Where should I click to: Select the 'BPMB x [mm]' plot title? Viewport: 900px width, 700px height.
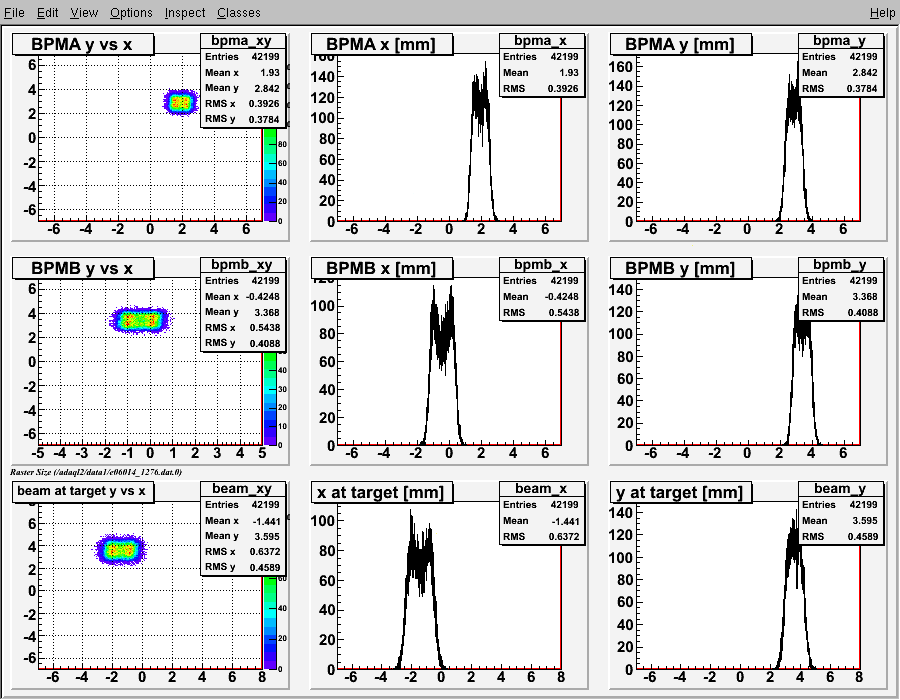coord(382,268)
